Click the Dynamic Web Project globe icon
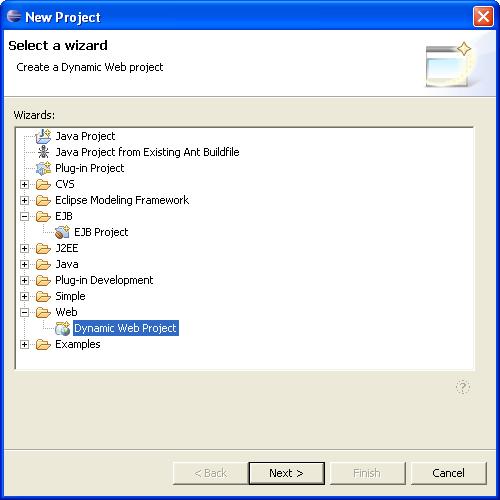Viewport: 500px width, 500px height. tap(62, 328)
